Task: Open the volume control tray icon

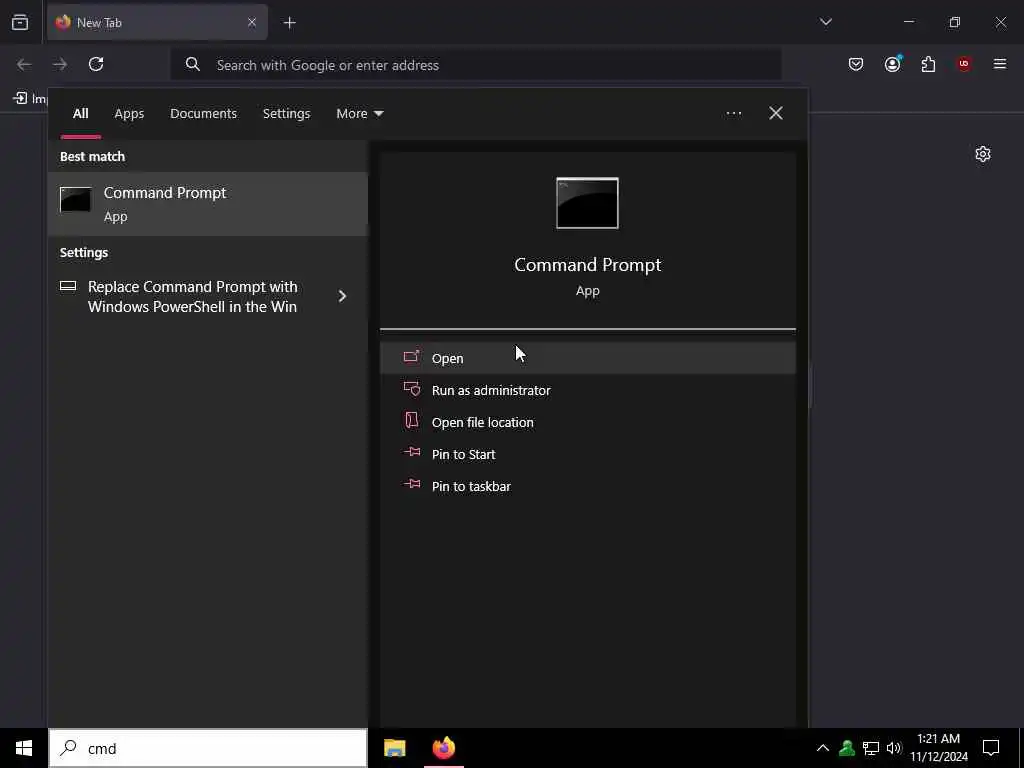Action: pyautogui.click(x=894, y=748)
